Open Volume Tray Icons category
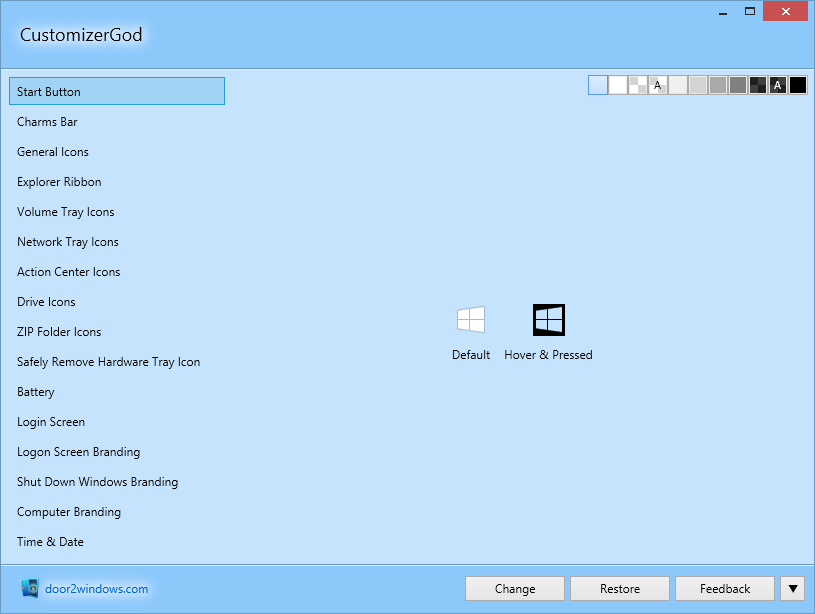815x614 pixels. point(117,212)
